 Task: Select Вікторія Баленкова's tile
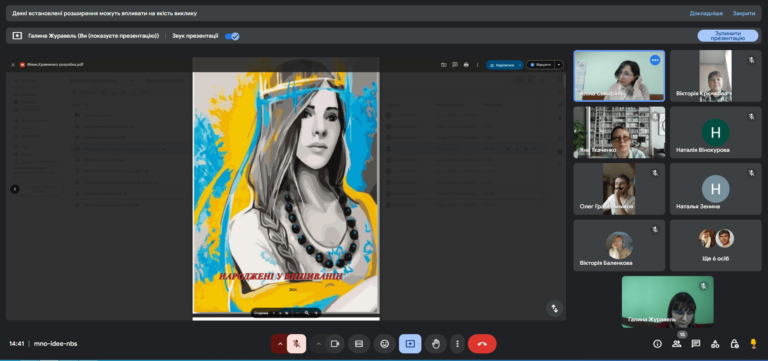tap(619, 245)
